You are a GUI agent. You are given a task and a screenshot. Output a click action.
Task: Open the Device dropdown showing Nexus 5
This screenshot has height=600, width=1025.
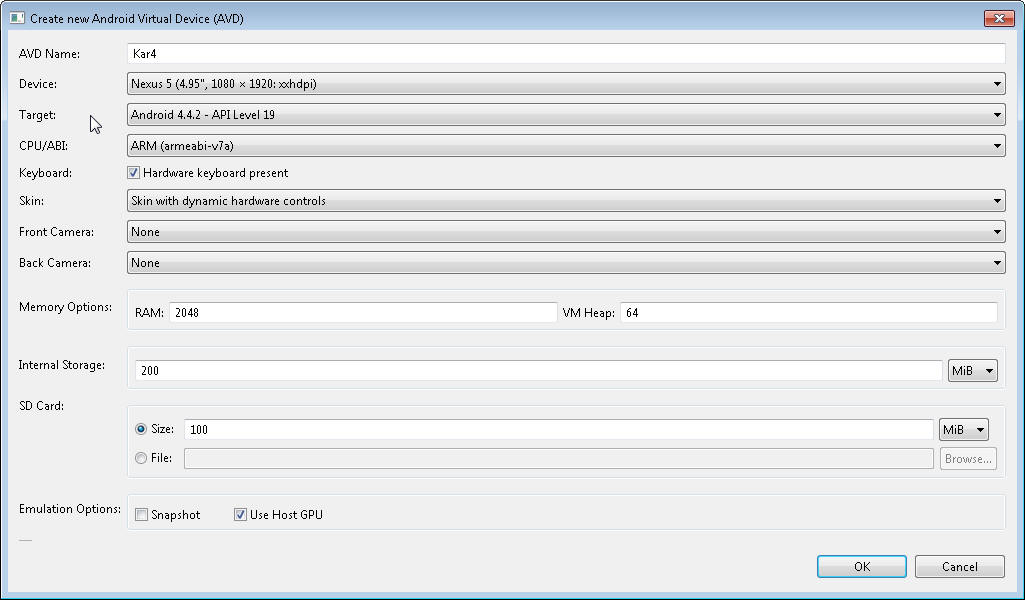click(565, 84)
